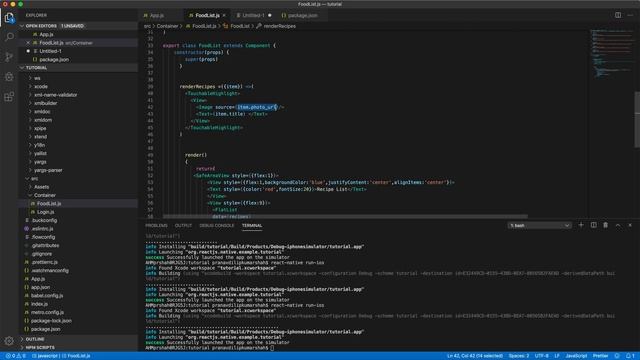This screenshot has height=360, width=640.
Task: Create a new terminal with plus icon
Action: tap(581, 225)
